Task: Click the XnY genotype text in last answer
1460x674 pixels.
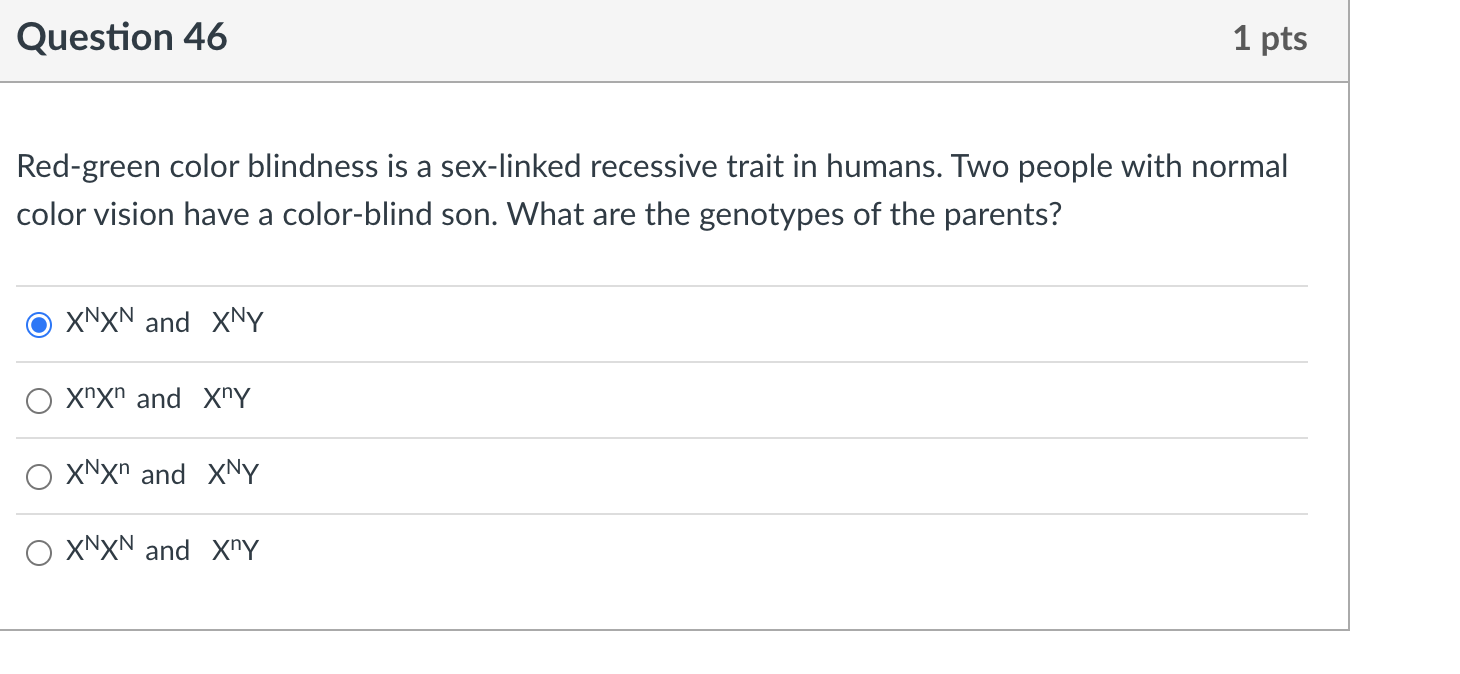Action: point(235,550)
